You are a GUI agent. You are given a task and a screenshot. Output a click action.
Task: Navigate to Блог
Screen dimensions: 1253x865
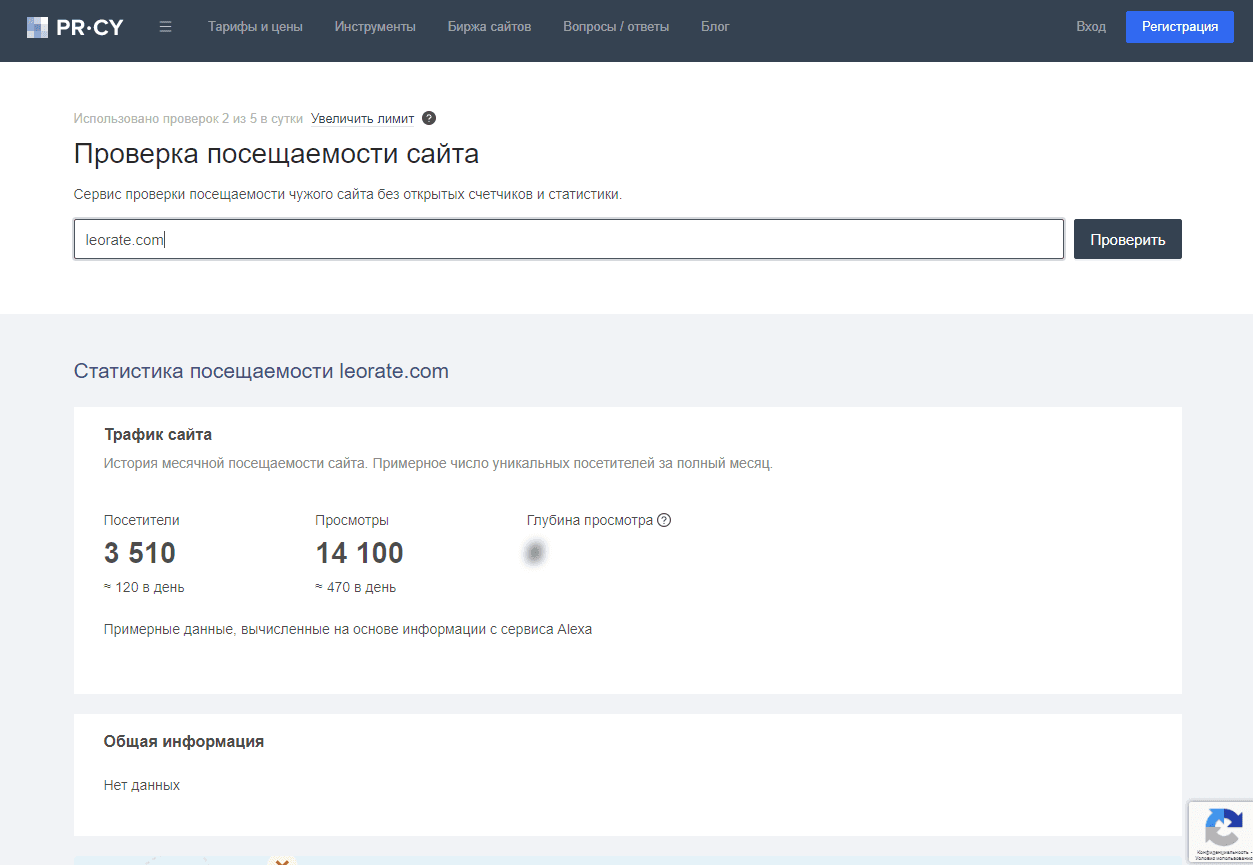[715, 27]
